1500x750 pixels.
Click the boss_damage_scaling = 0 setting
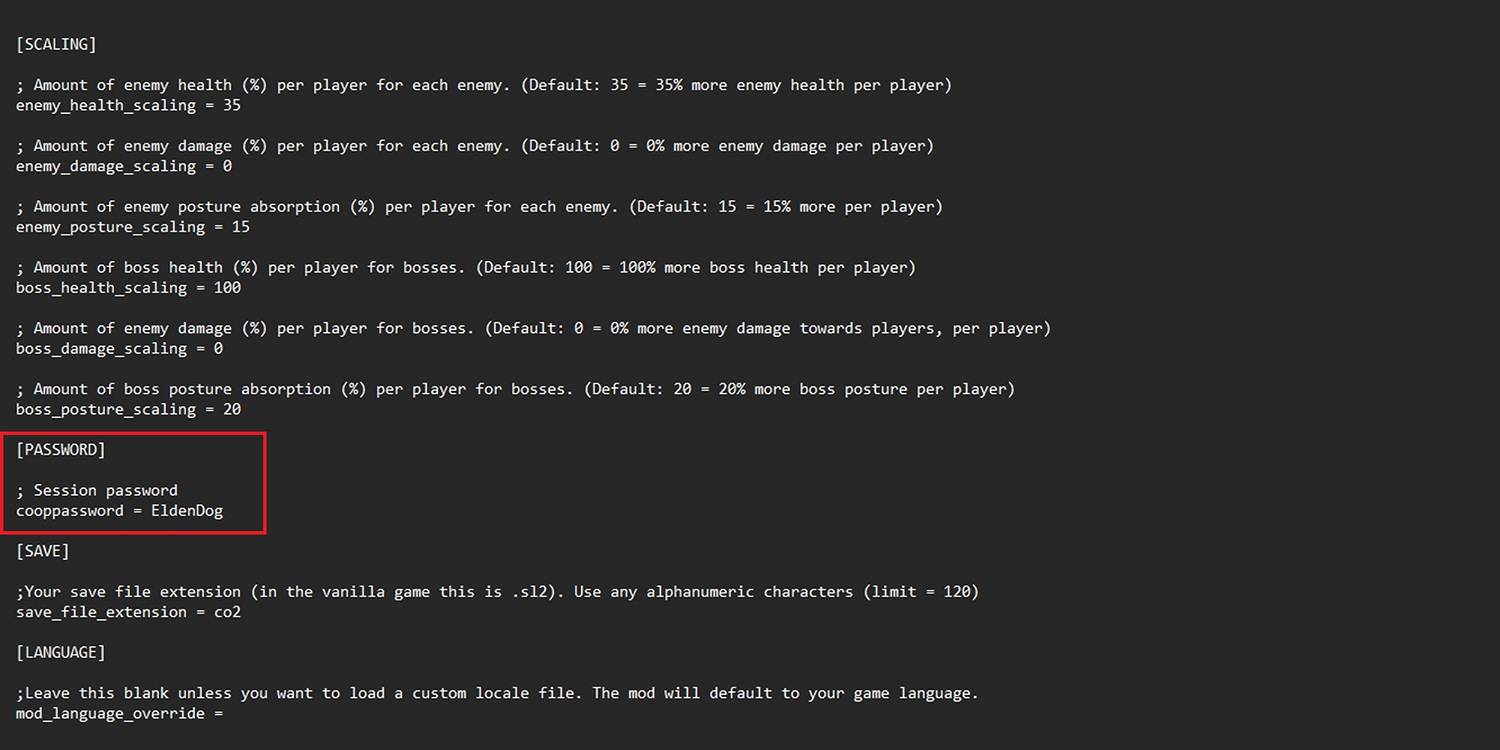point(119,349)
